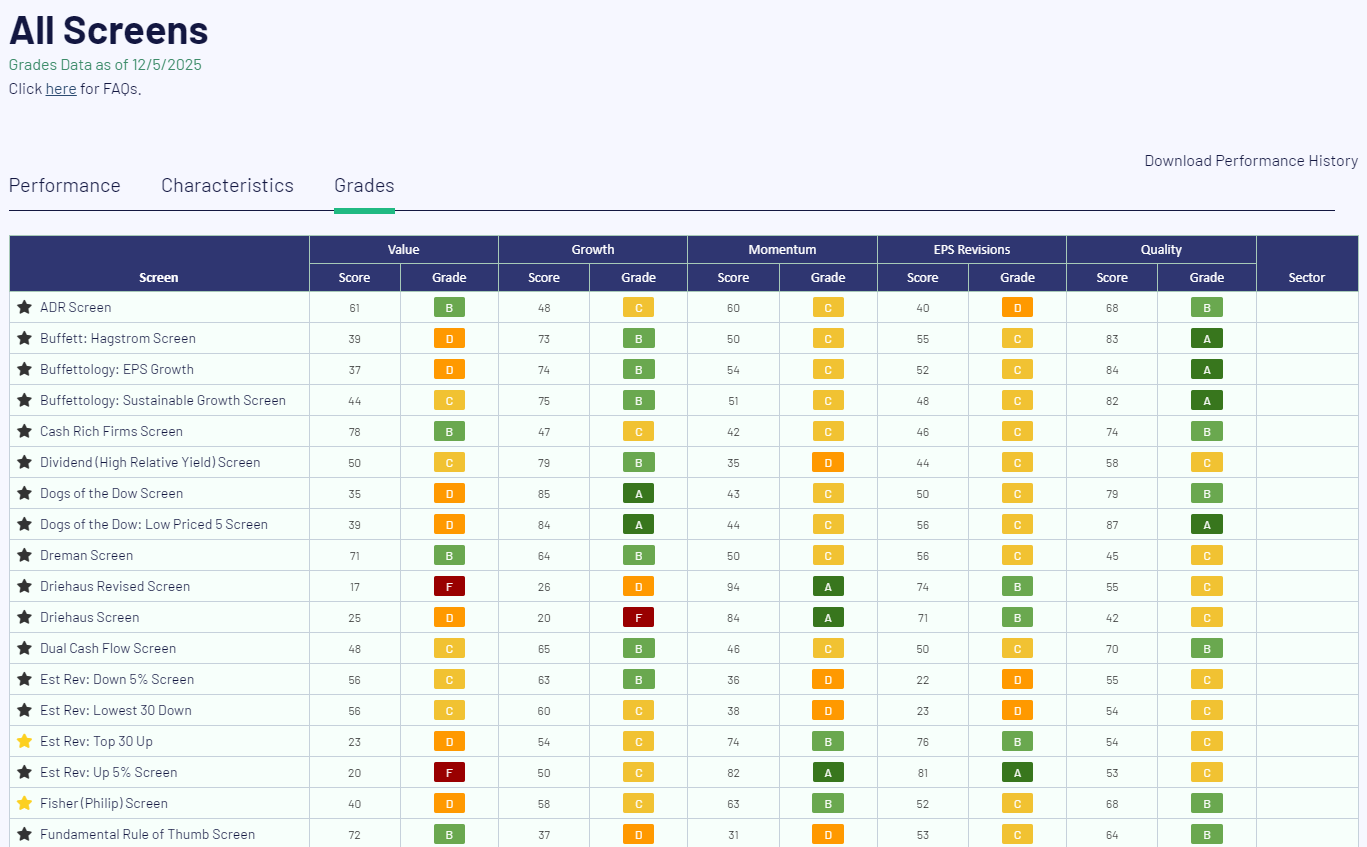Sort by the Screen column header
Viewport: 1367px width, 847px height.
[159, 278]
